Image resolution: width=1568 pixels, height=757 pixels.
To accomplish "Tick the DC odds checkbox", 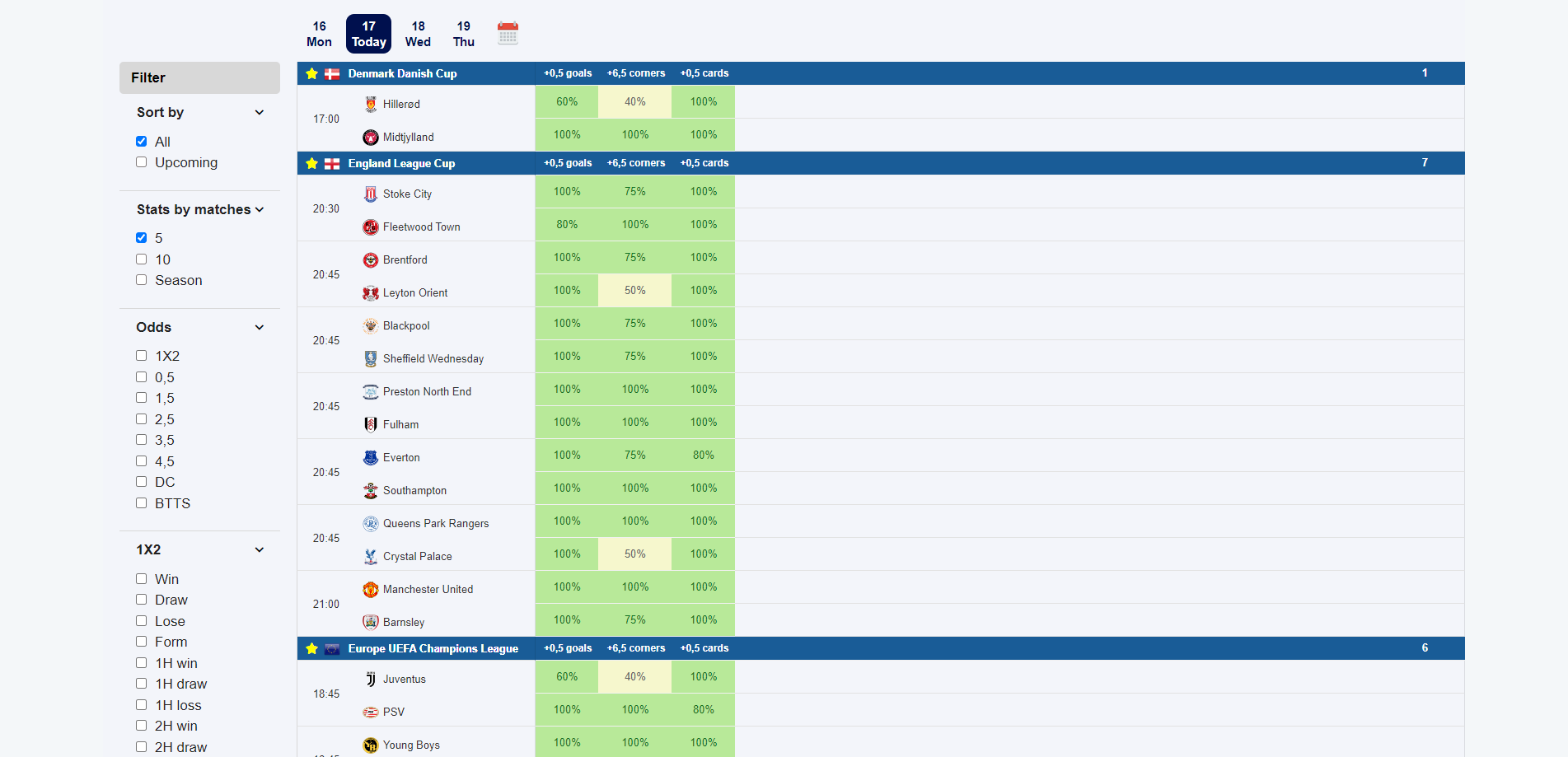I will pyautogui.click(x=142, y=482).
